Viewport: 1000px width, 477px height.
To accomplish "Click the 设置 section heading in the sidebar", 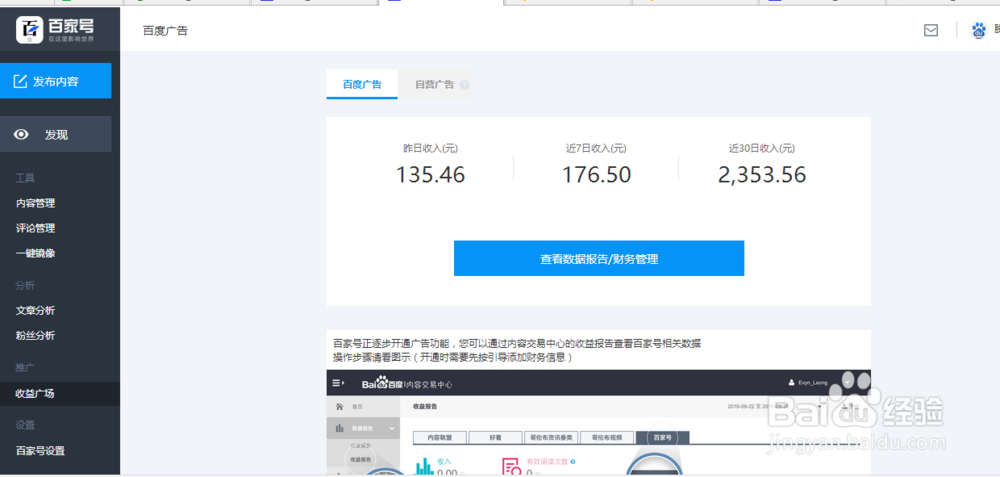I will [25, 425].
